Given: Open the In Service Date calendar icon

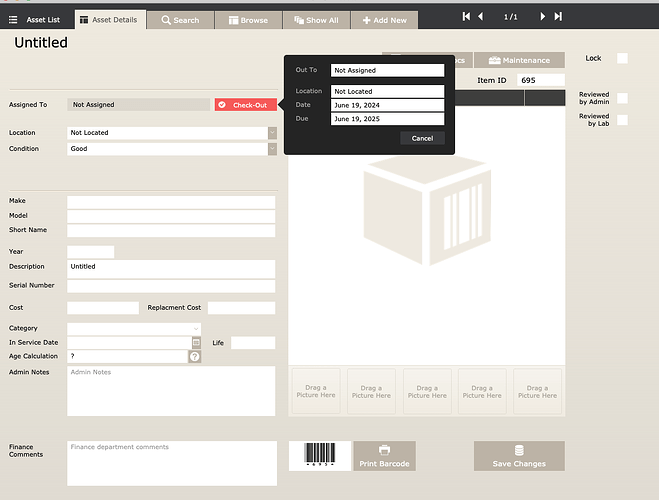Looking at the screenshot, I should [196, 343].
